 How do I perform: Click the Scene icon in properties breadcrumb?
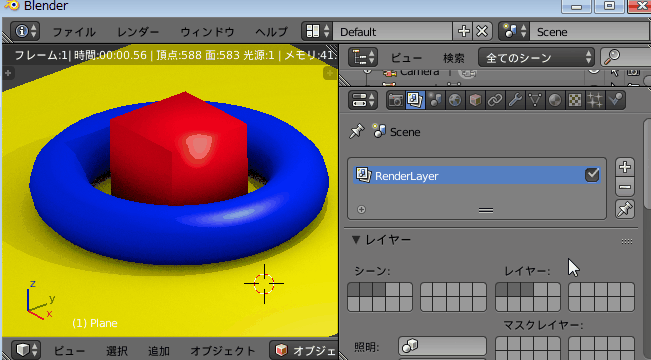point(379,131)
